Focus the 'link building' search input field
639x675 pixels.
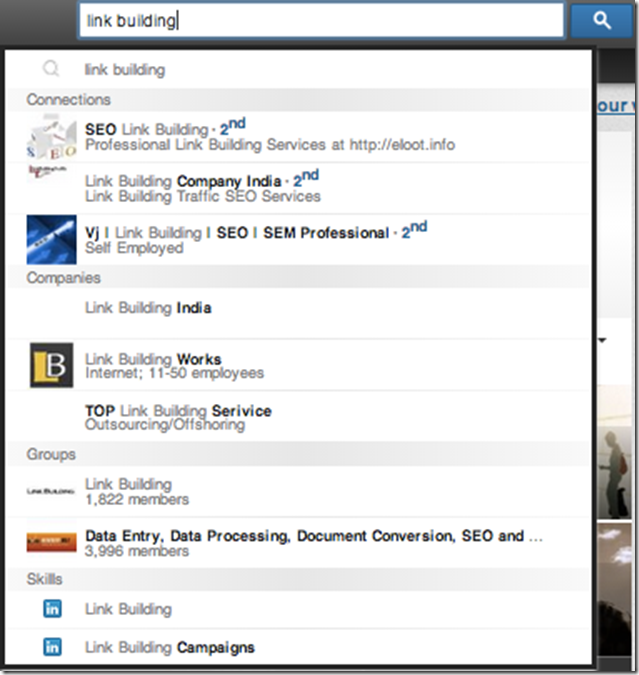pyautogui.click(x=321, y=20)
